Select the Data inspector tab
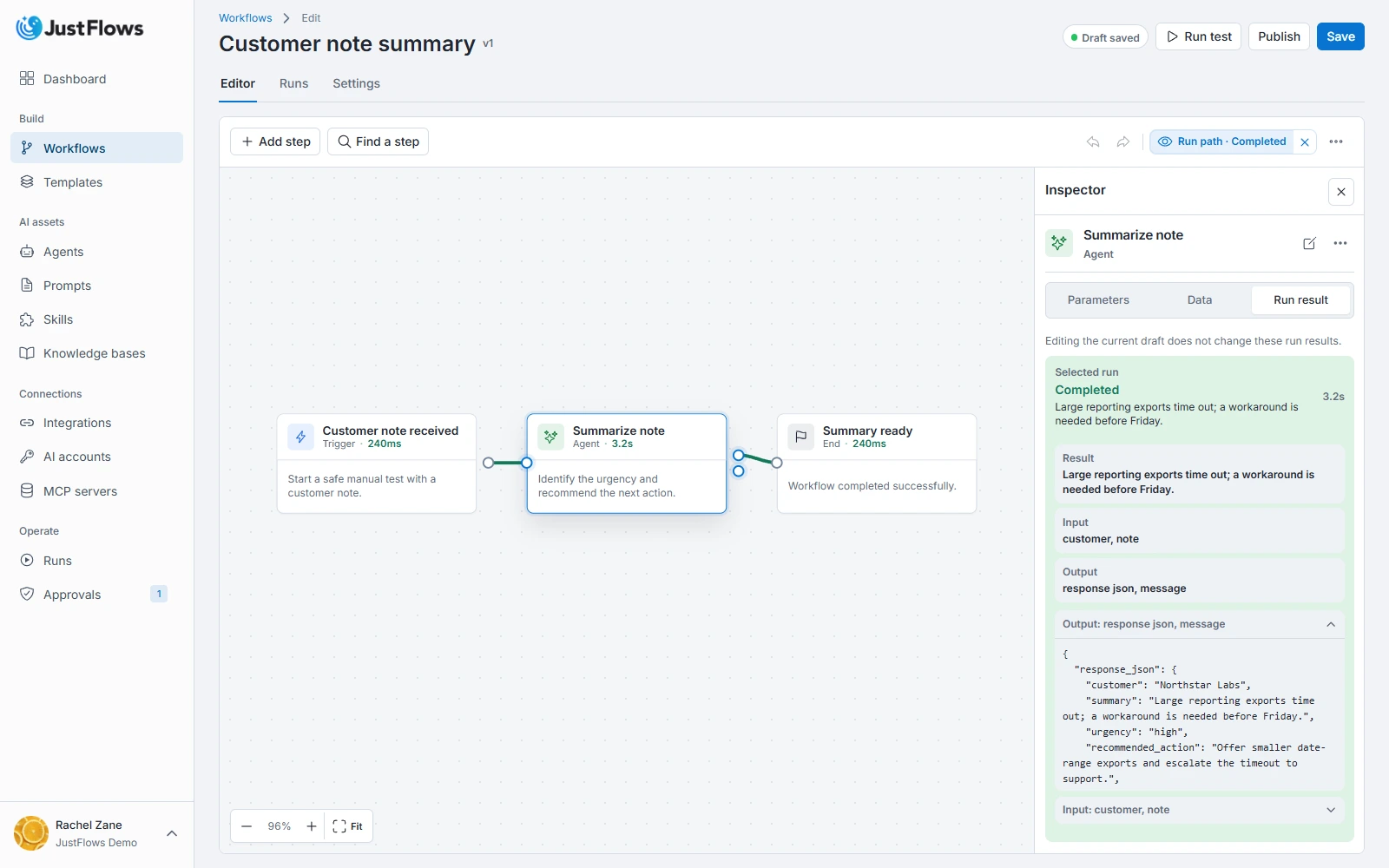The height and width of the screenshot is (868, 1389). (x=1200, y=300)
